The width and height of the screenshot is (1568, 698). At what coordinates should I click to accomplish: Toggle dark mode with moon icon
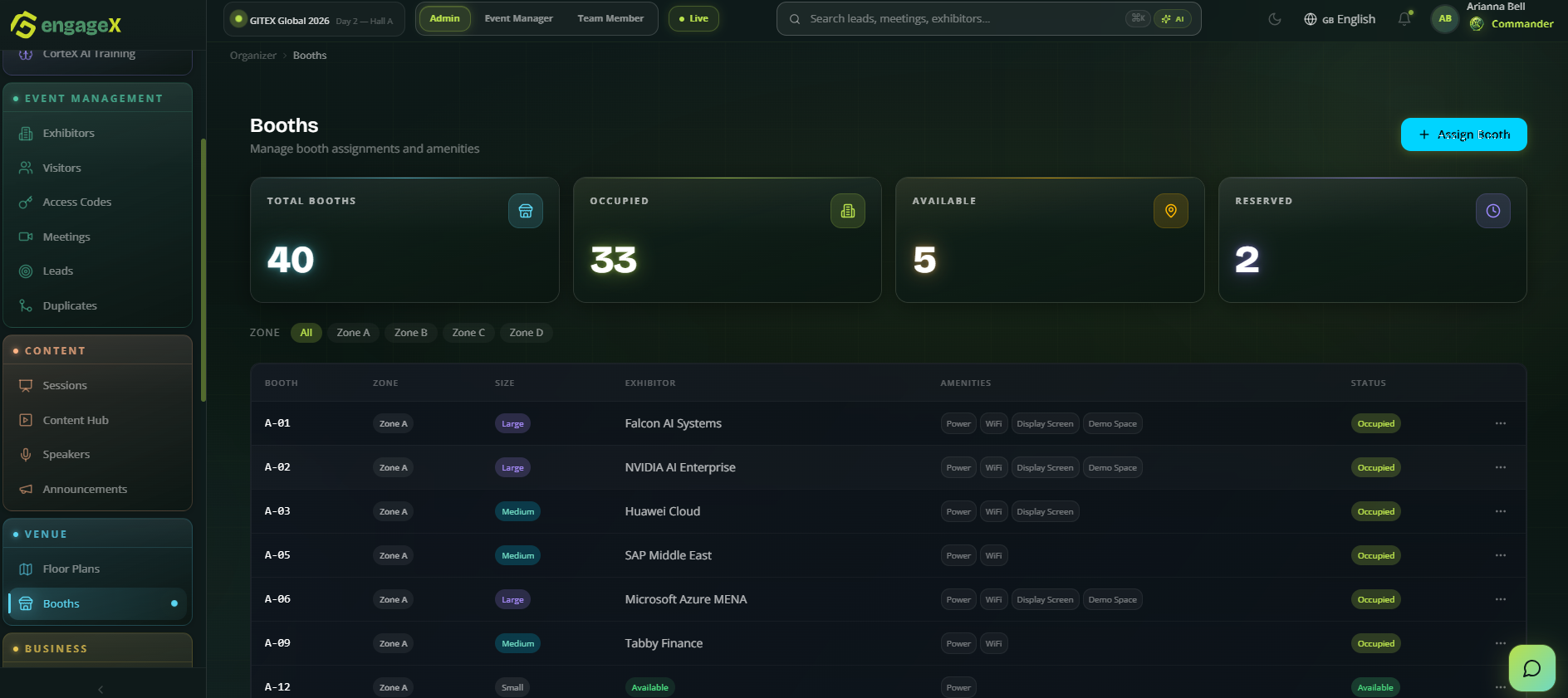pyautogui.click(x=1275, y=19)
